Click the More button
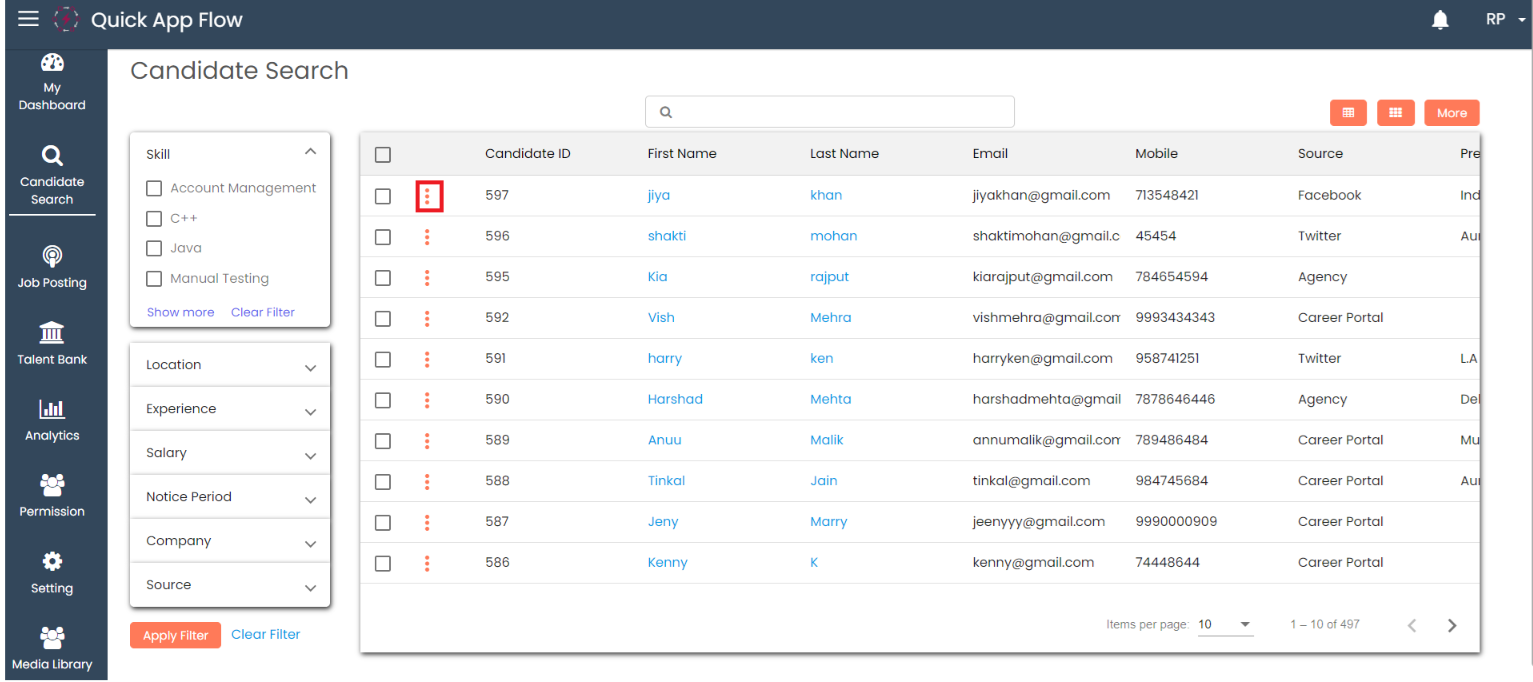The image size is (1533, 682). (1451, 113)
